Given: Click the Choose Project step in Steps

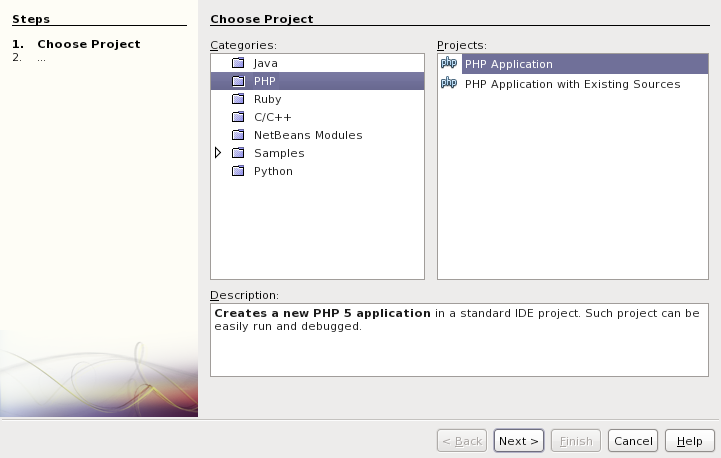Looking at the screenshot, I should click(88, 44).
